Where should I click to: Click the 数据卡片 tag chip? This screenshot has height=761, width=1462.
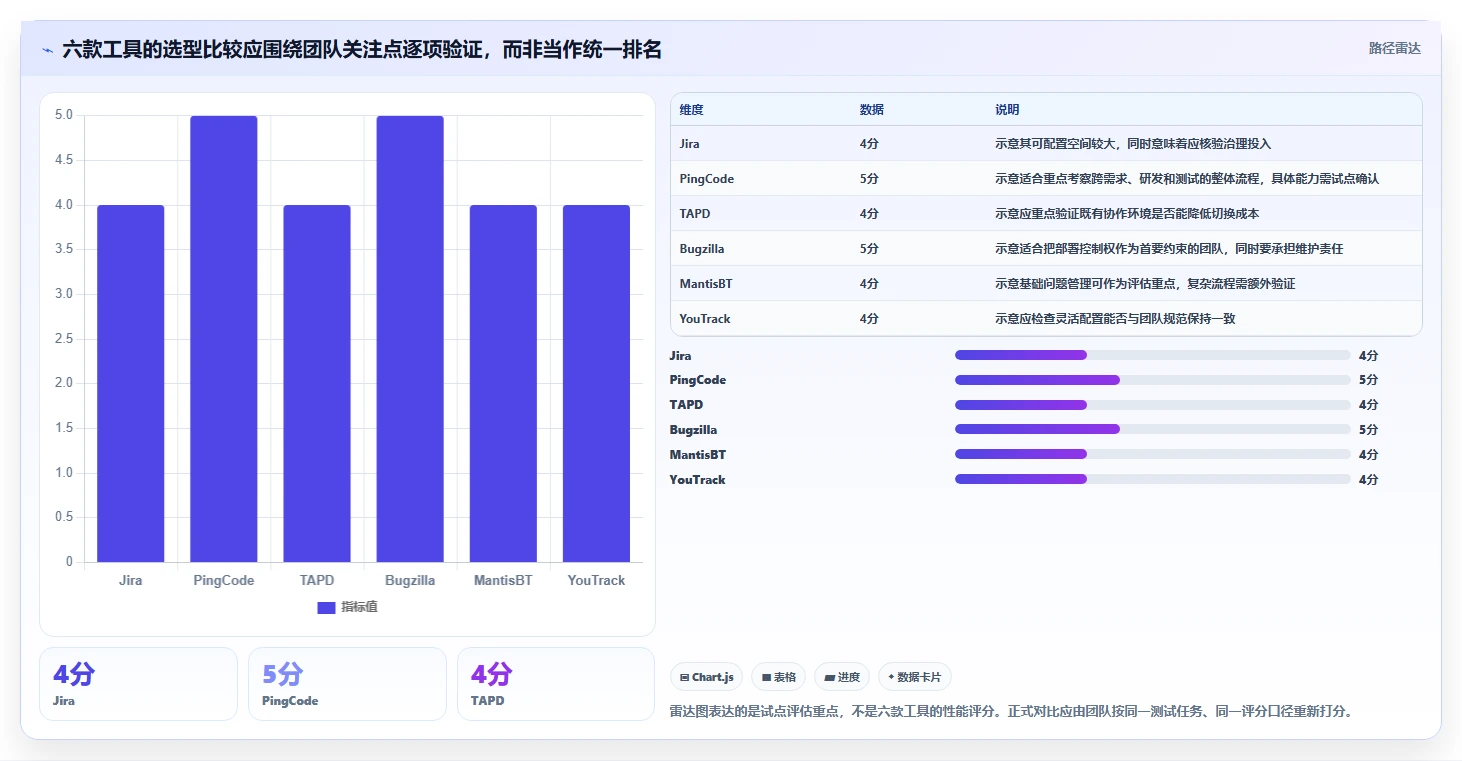[x=914, y=677]
